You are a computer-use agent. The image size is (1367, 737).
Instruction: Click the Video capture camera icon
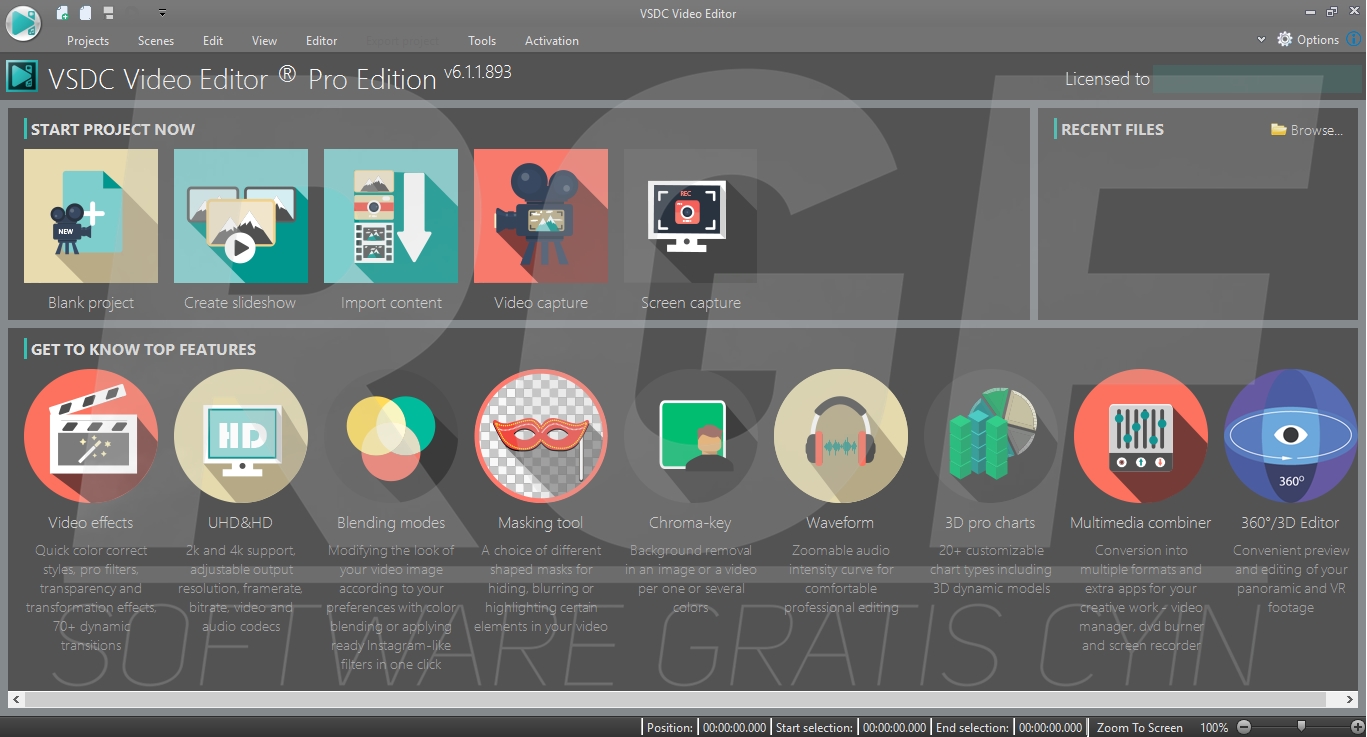(541, 216)
